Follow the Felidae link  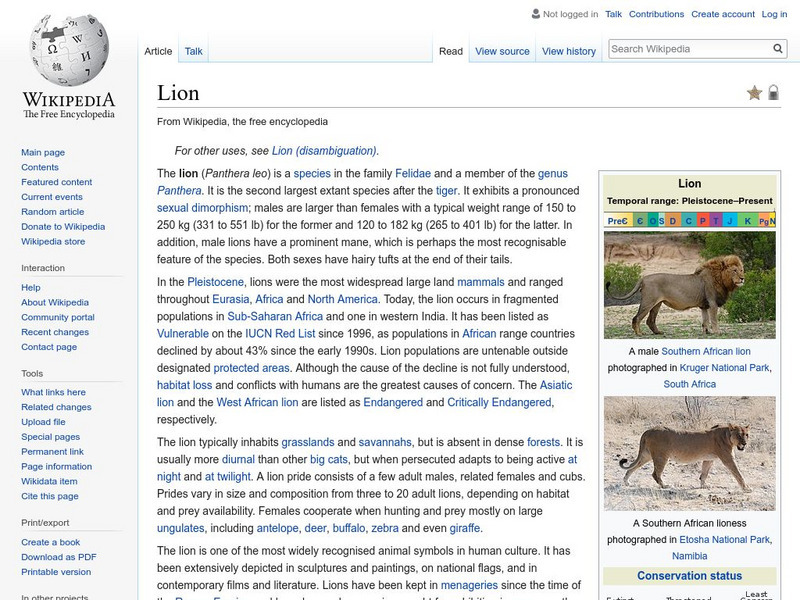[x=413, y=173]
